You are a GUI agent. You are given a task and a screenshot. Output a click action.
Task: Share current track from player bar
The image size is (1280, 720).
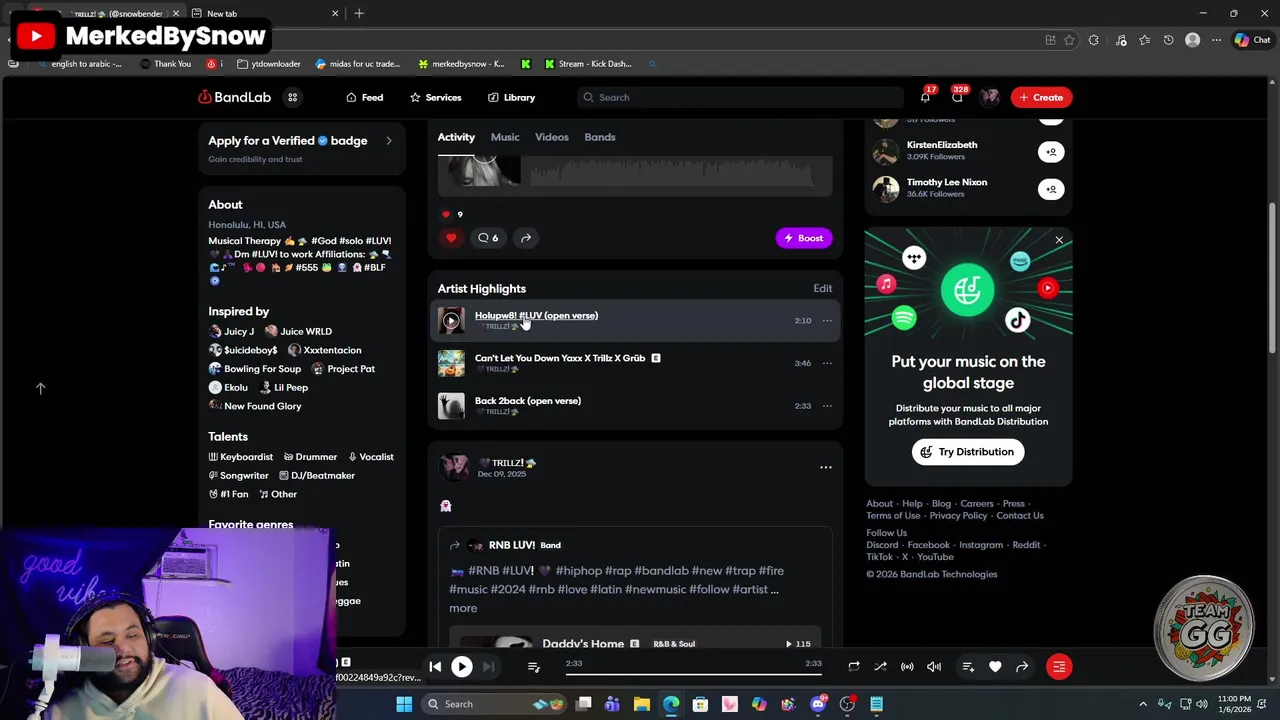(1022, 667)
